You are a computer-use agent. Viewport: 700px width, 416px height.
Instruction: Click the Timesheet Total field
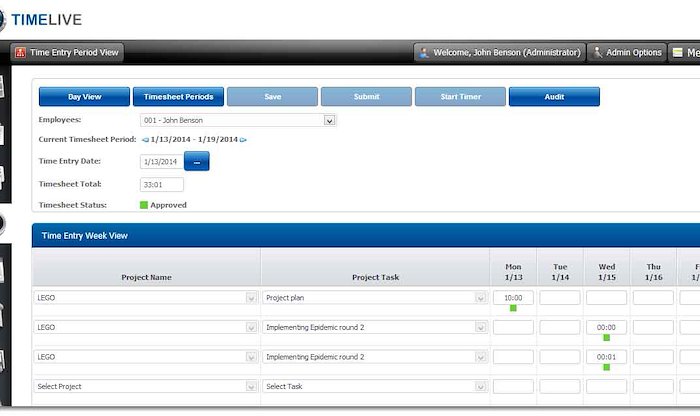(162, 185)
